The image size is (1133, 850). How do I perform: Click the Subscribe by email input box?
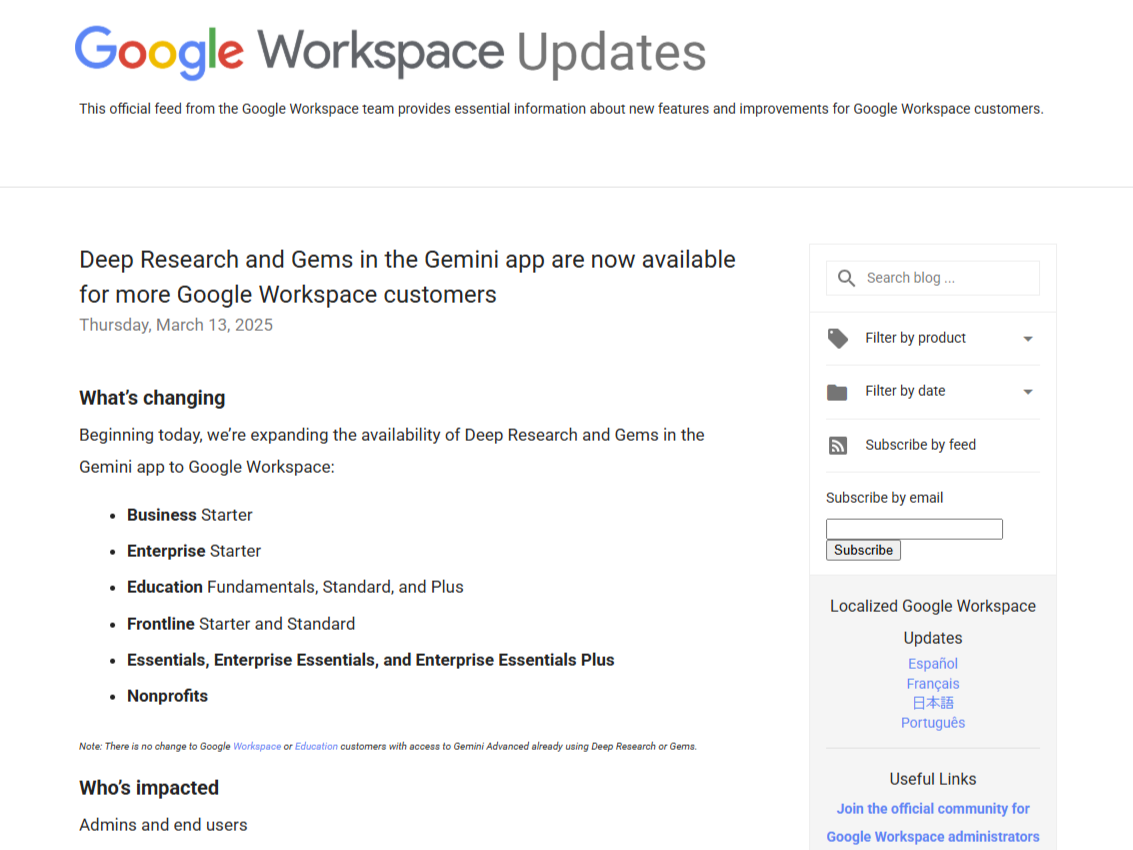tap(913, 528)
